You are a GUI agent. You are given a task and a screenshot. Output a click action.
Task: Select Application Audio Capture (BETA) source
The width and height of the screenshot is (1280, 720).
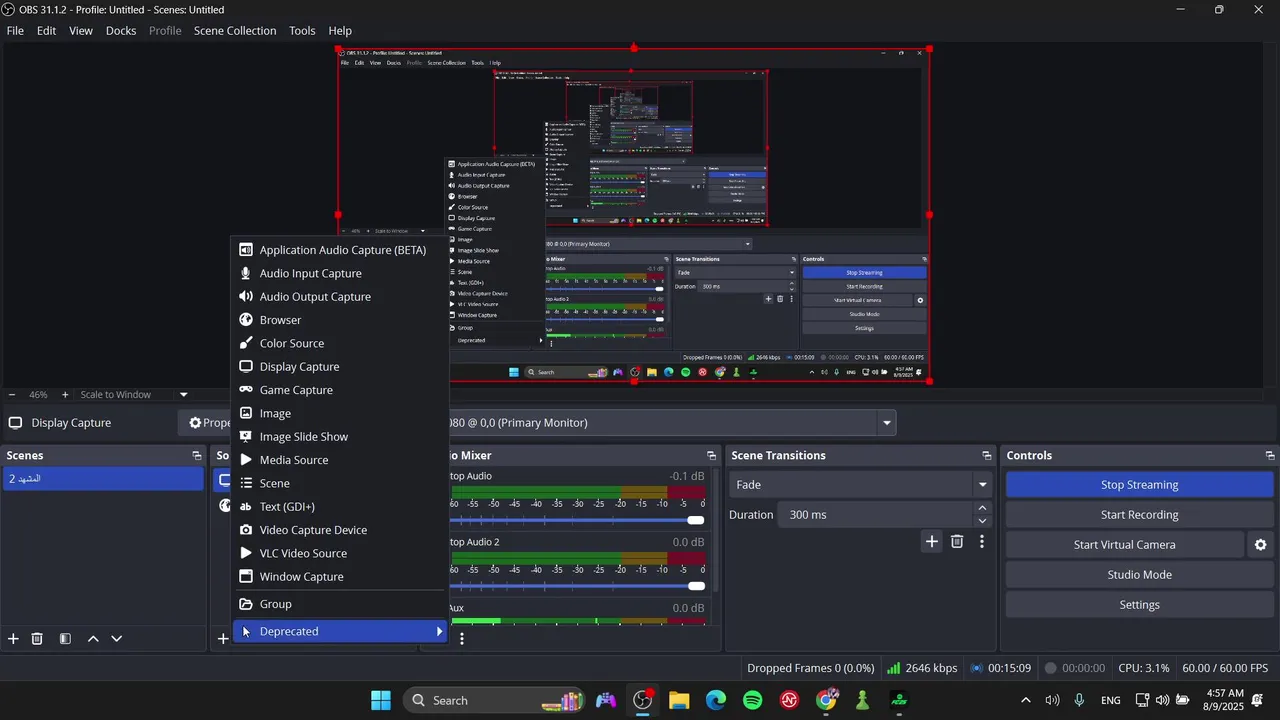[340, 250]
